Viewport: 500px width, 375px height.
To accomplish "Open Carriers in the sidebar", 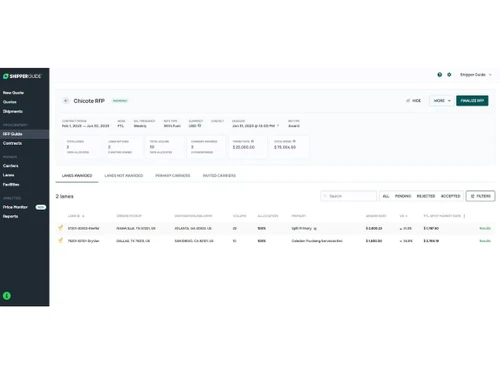I will (11, 166).
